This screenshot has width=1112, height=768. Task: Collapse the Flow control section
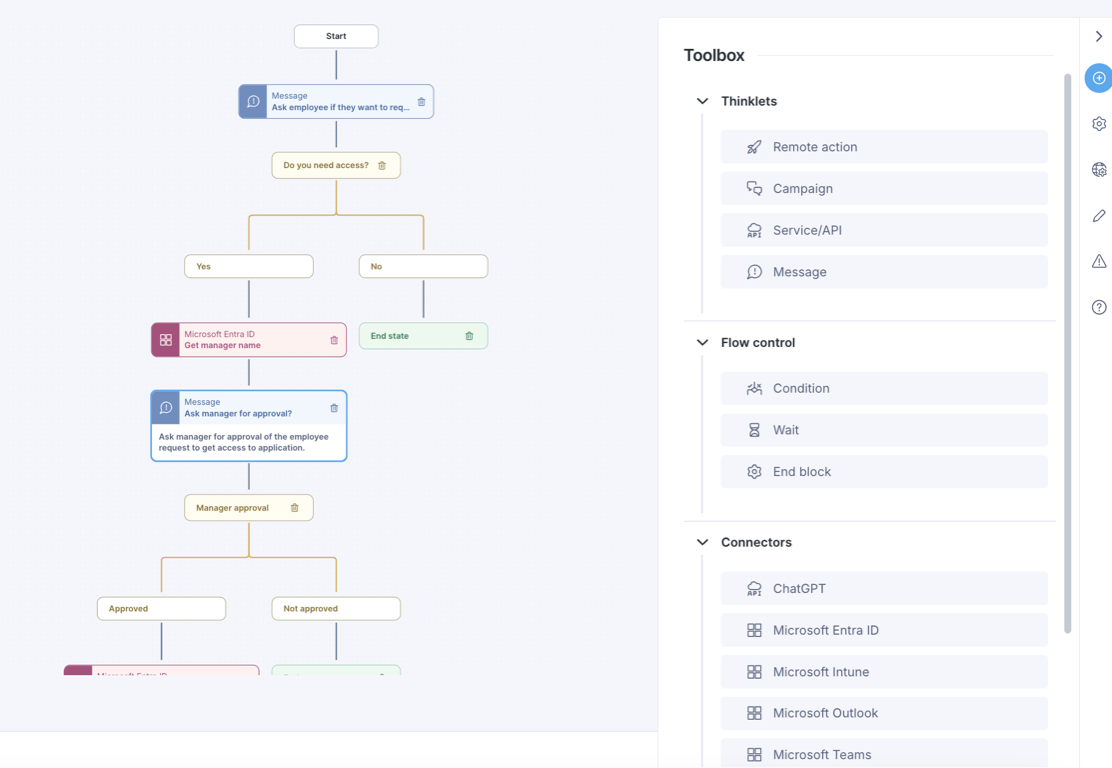coord(702,342)
